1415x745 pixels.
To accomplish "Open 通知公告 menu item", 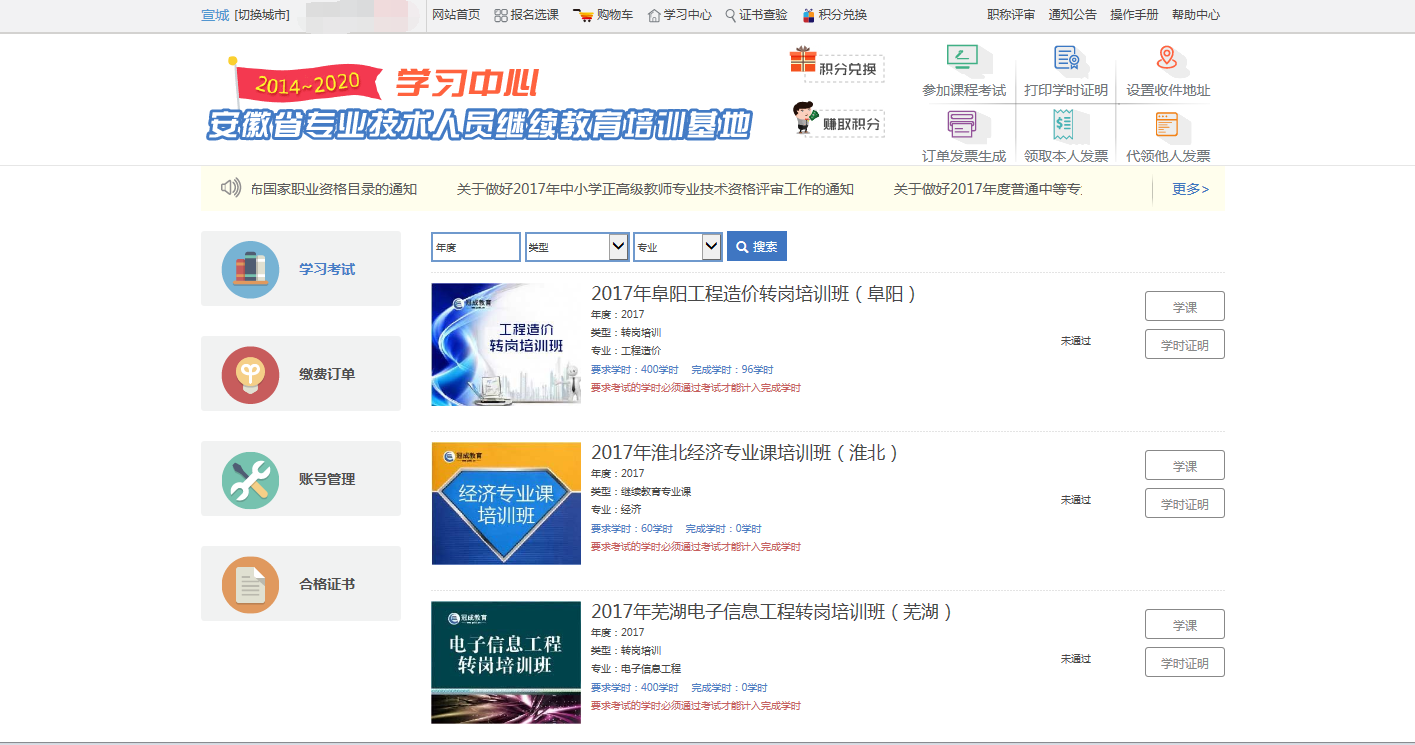I will pos(1072,15).
